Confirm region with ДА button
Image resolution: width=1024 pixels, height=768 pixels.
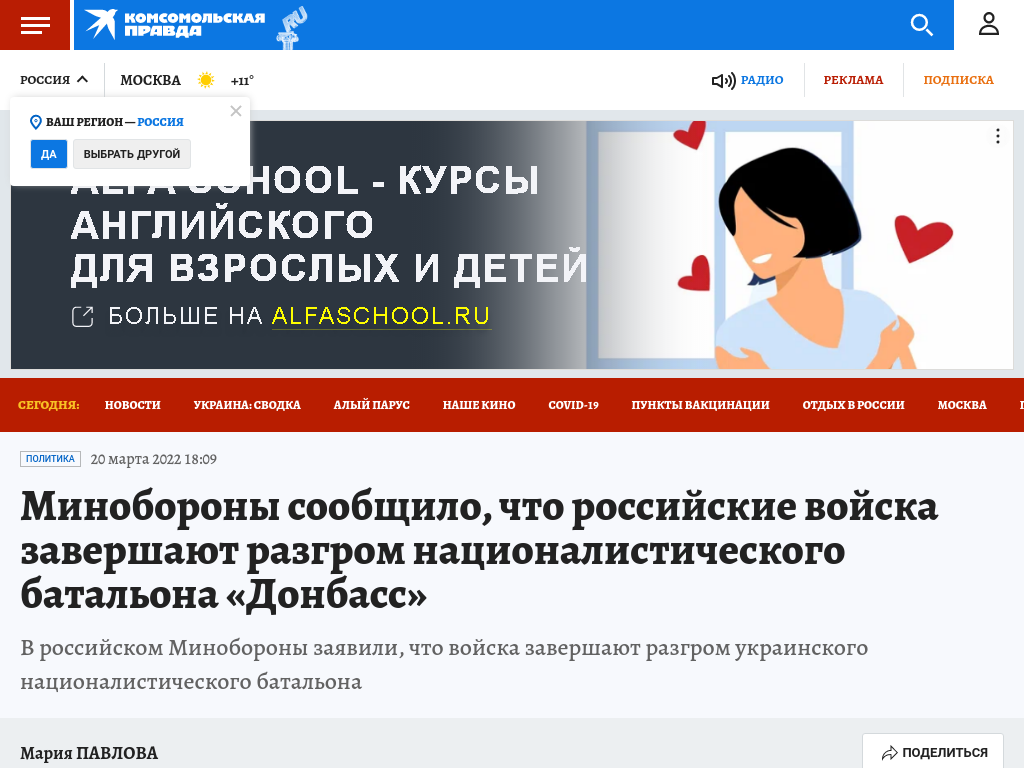point(49,154)
